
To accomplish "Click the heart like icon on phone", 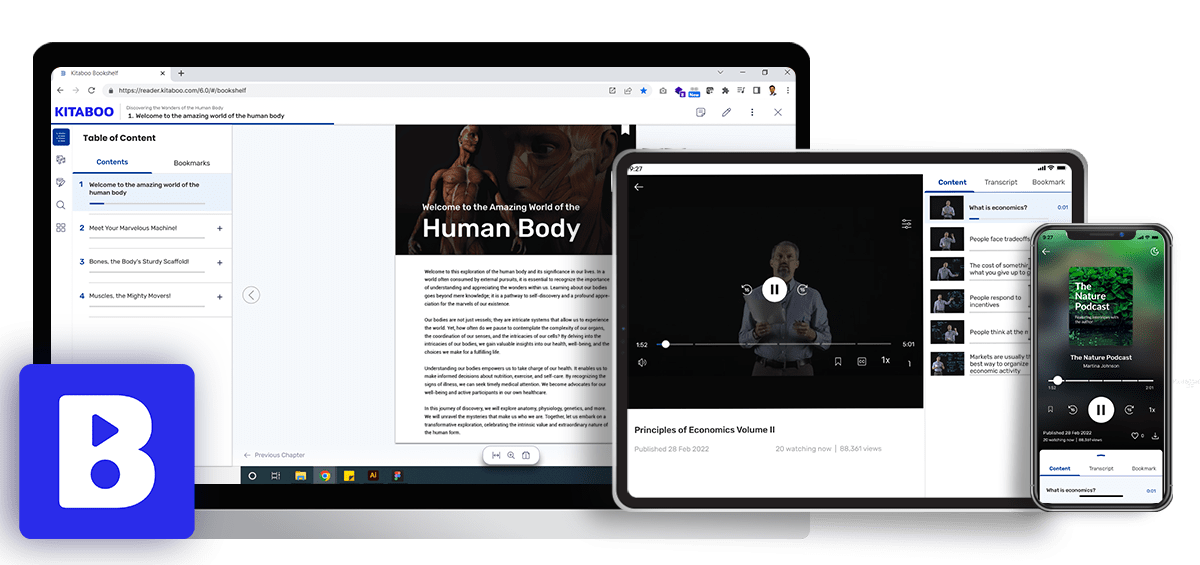I will point(1135,436).
